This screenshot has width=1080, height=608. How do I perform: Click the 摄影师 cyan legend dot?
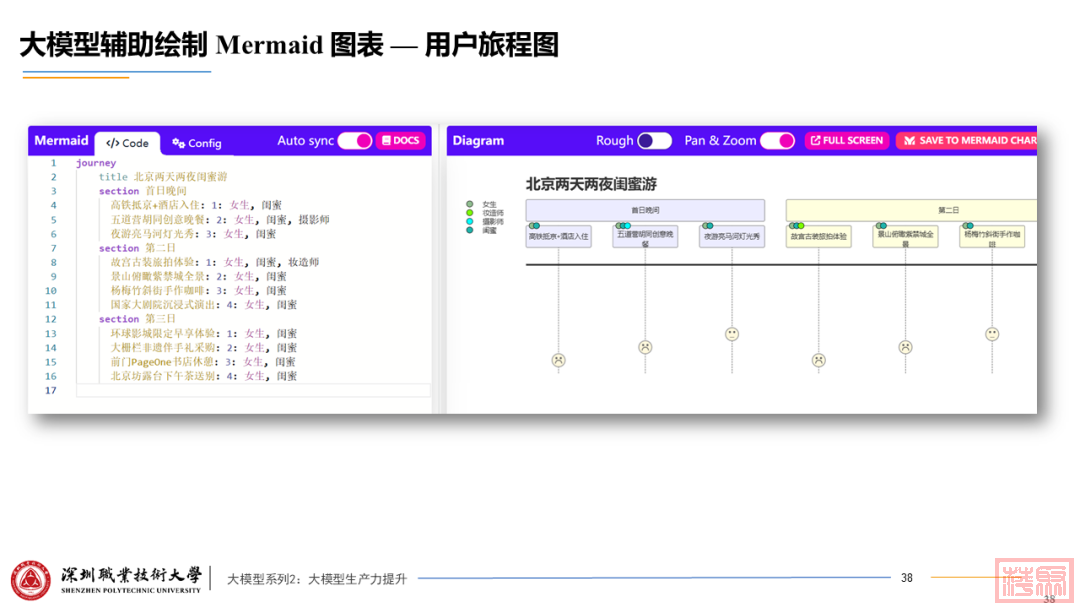[470, 221]
